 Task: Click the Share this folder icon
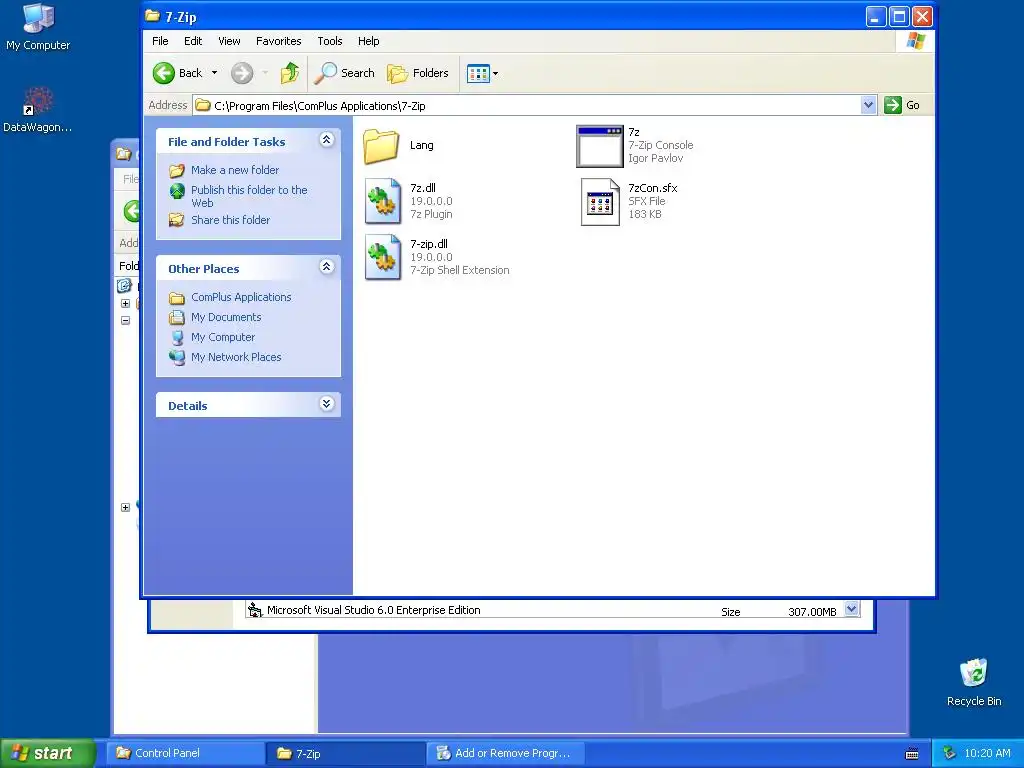coord(176,220)
